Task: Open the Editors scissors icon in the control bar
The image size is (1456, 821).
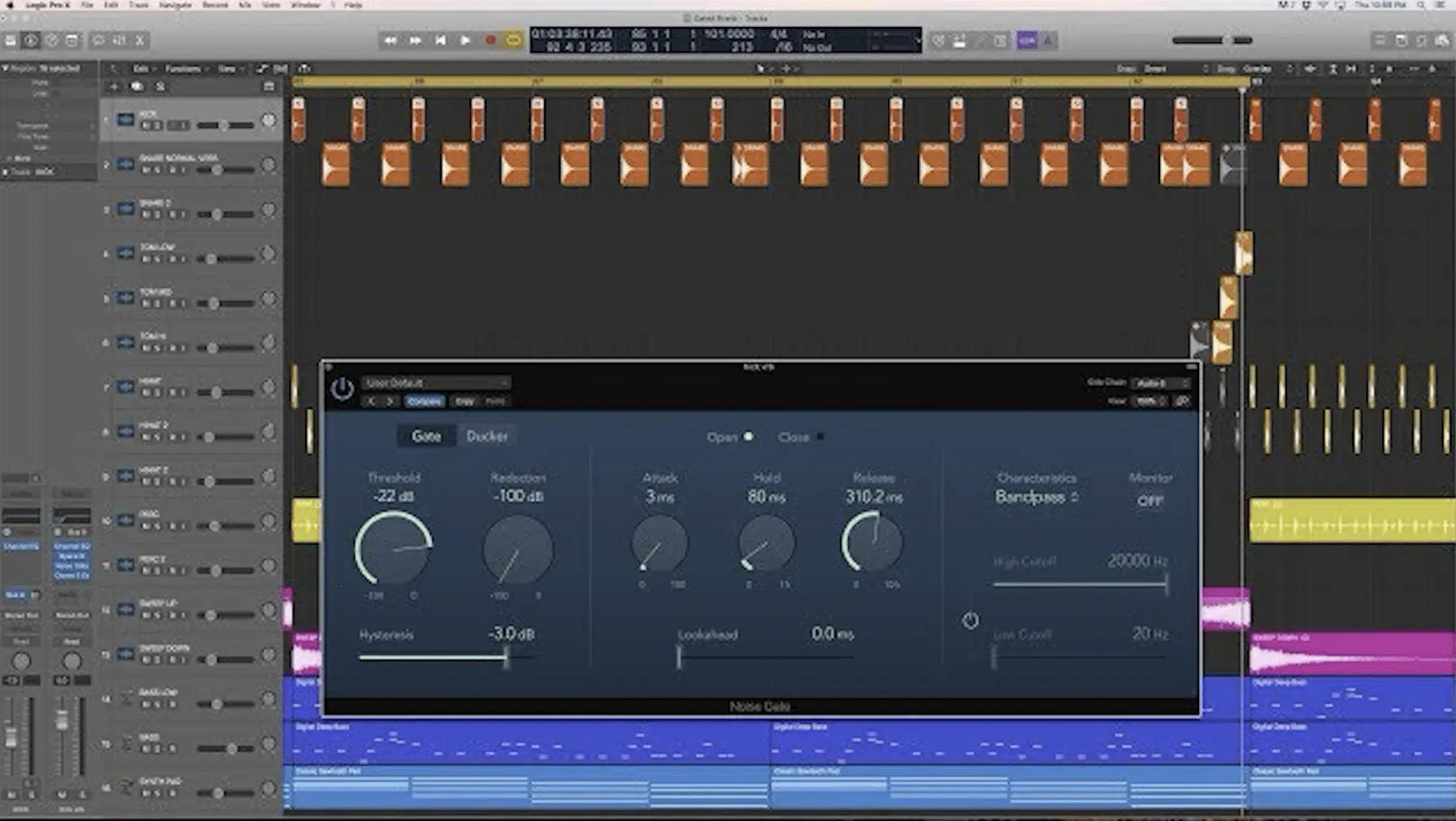Action: 140,40
